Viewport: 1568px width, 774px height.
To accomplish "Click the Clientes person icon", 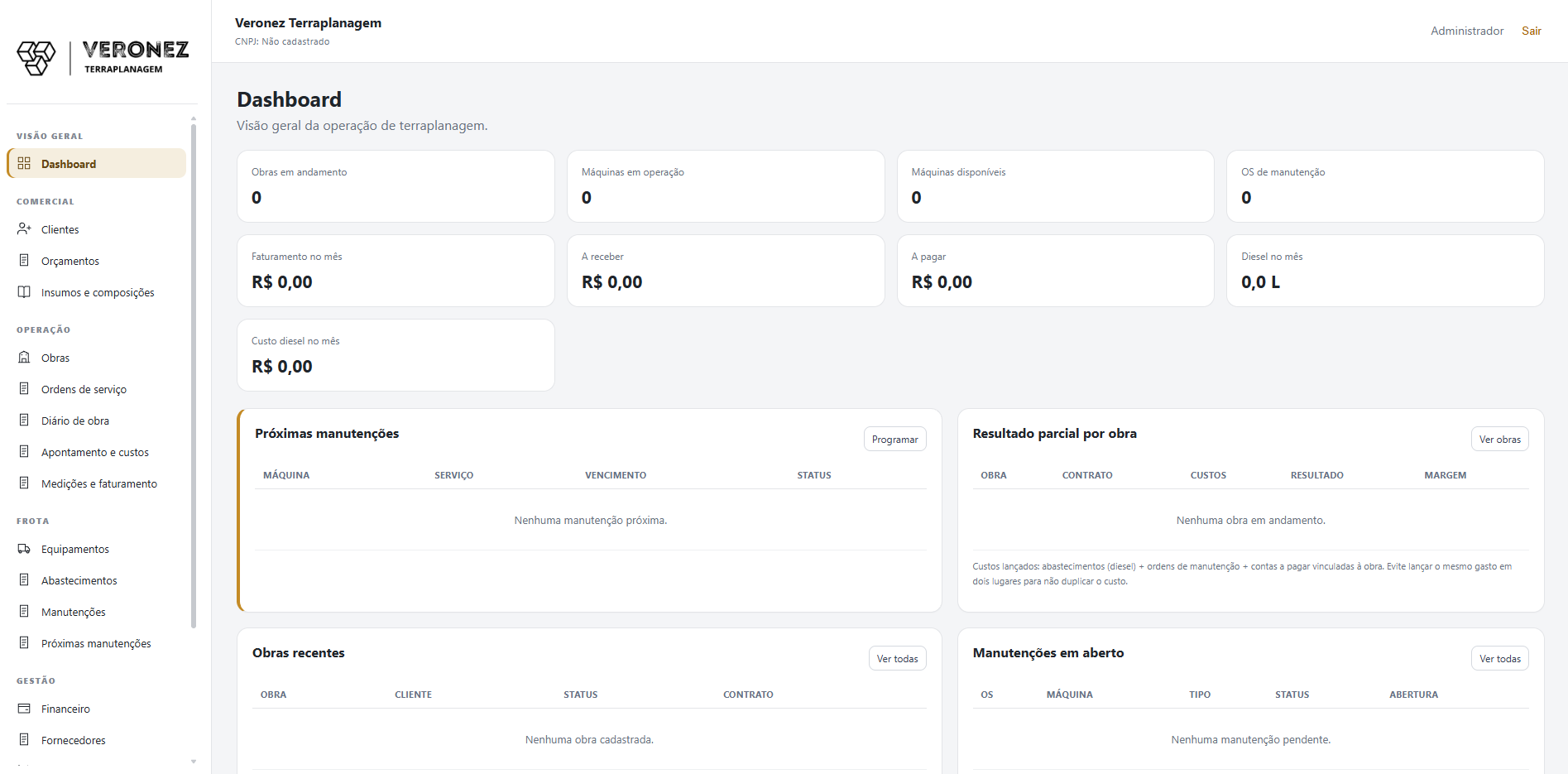I will [24, 229].
